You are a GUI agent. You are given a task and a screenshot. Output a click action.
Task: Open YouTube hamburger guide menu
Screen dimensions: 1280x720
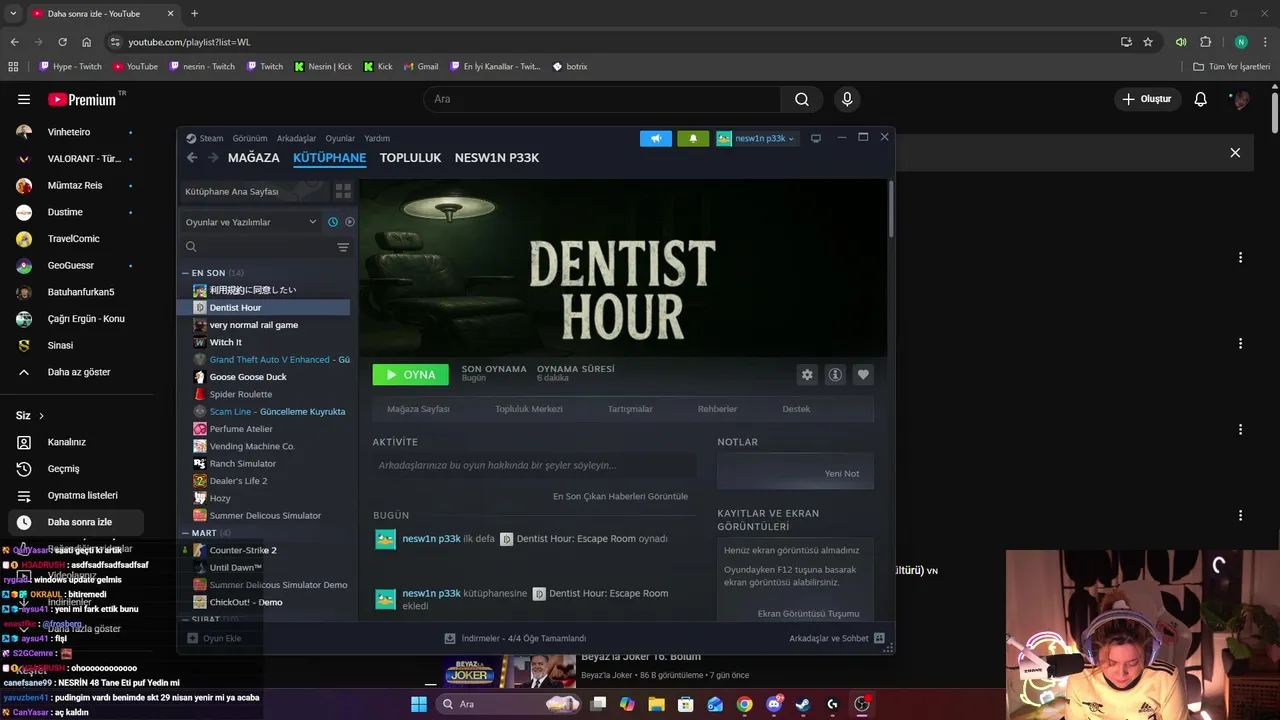24,99
